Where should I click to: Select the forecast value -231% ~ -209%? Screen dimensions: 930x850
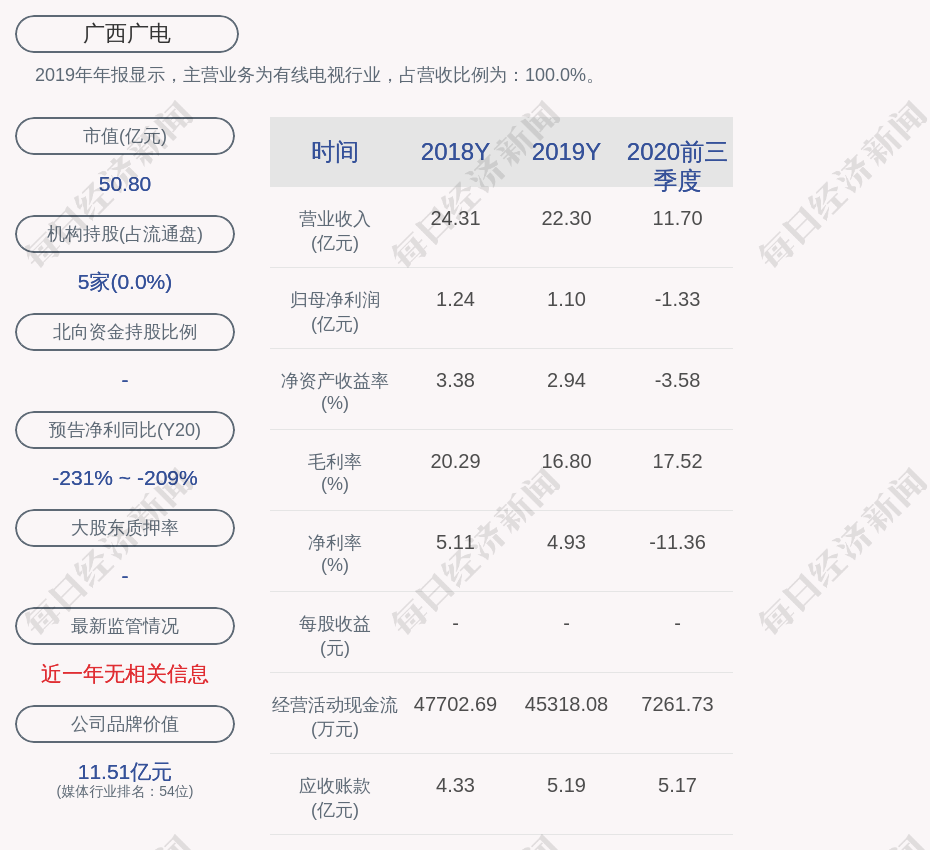[x=125, y=477]
